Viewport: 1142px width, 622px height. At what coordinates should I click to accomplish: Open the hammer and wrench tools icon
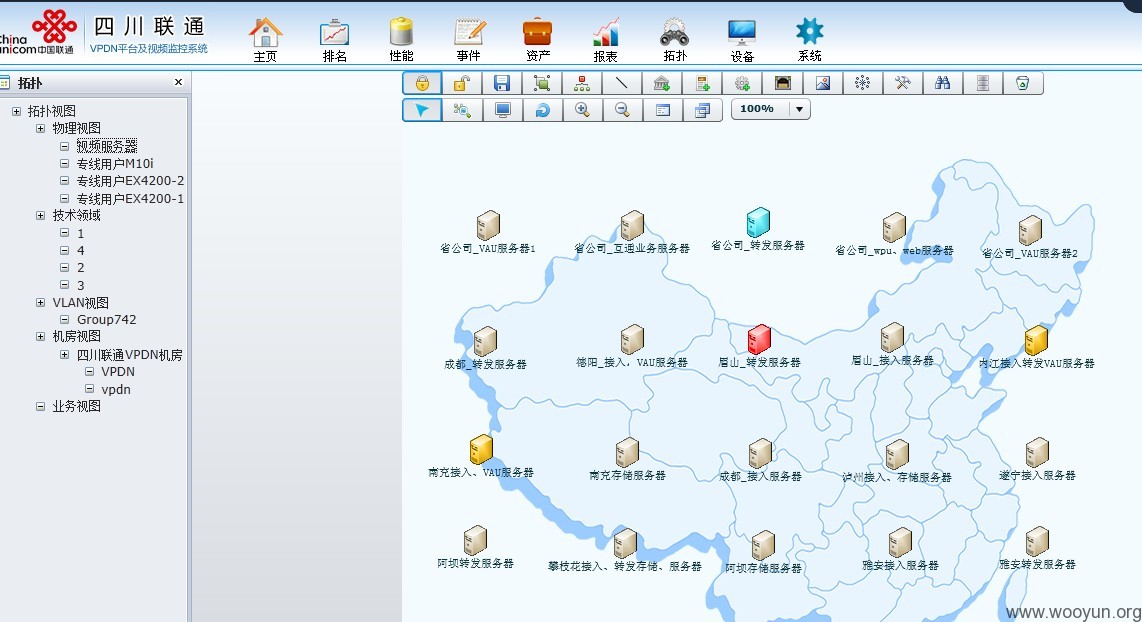point(902,83)
